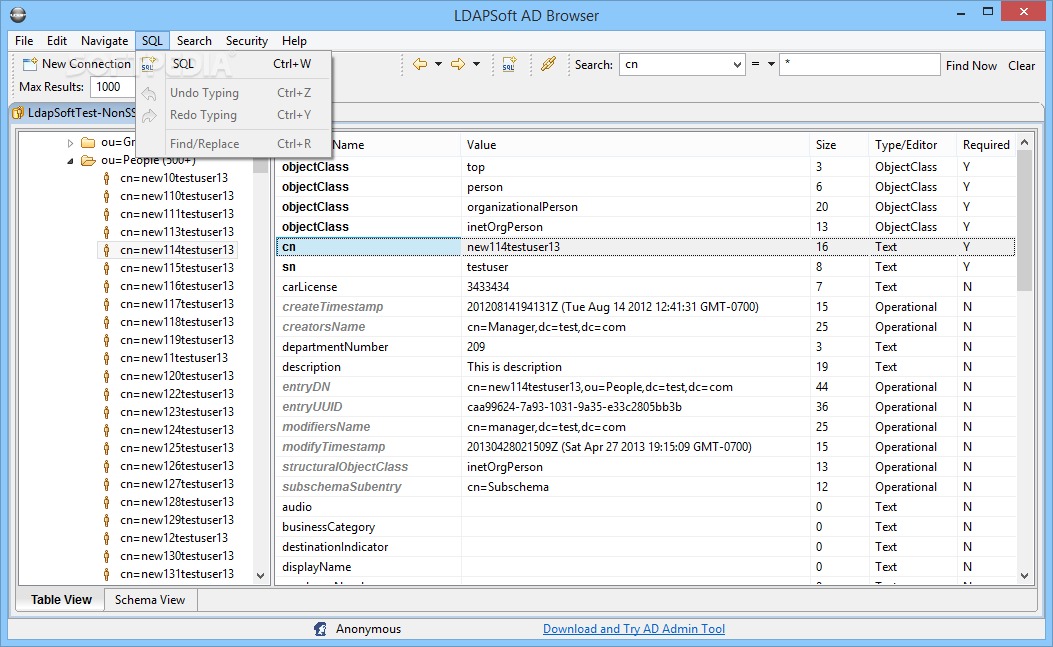1053x647 pixels.
Task: Click the Find Now button
Action: [971, 66]
